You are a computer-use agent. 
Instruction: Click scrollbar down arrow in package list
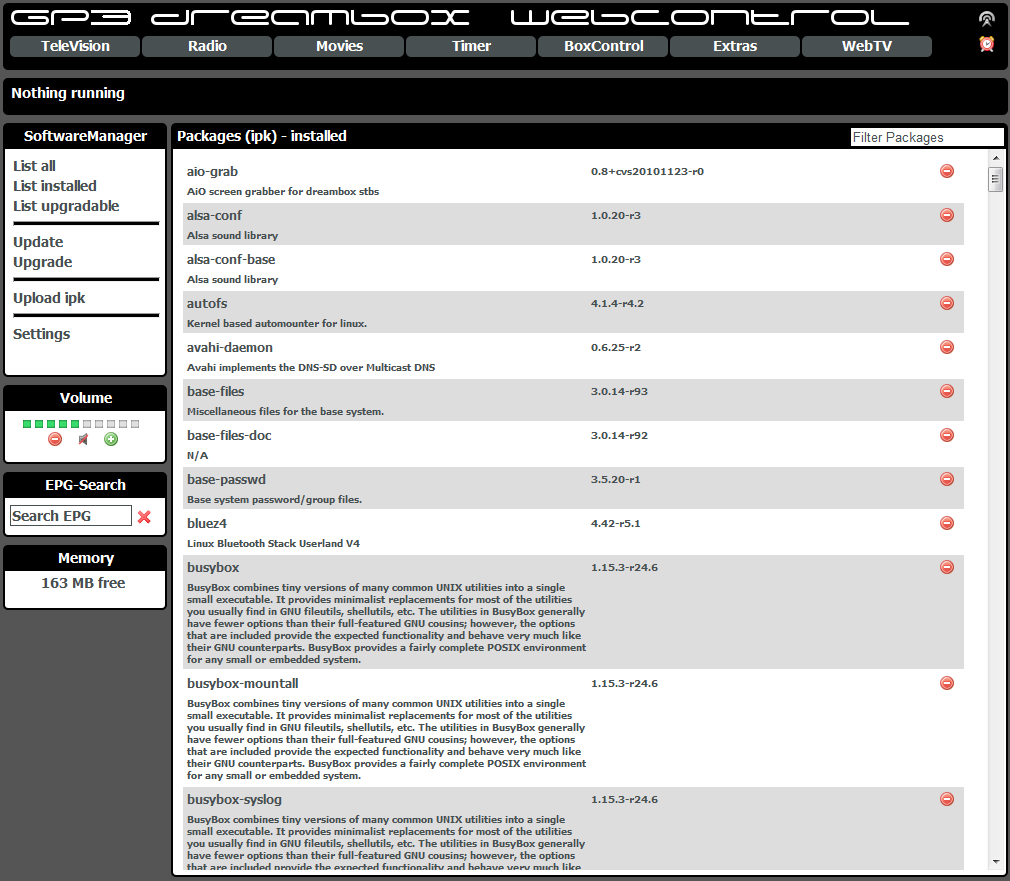pyautogui.click(x=996, y=862)
